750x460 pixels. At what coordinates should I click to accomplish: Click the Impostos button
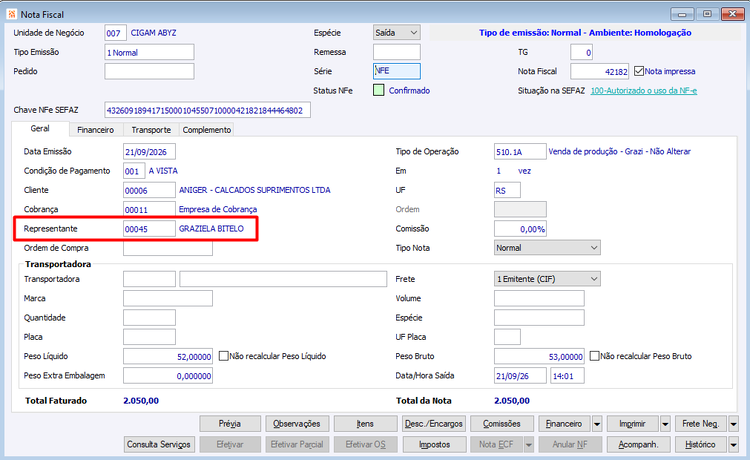[434, 444]
